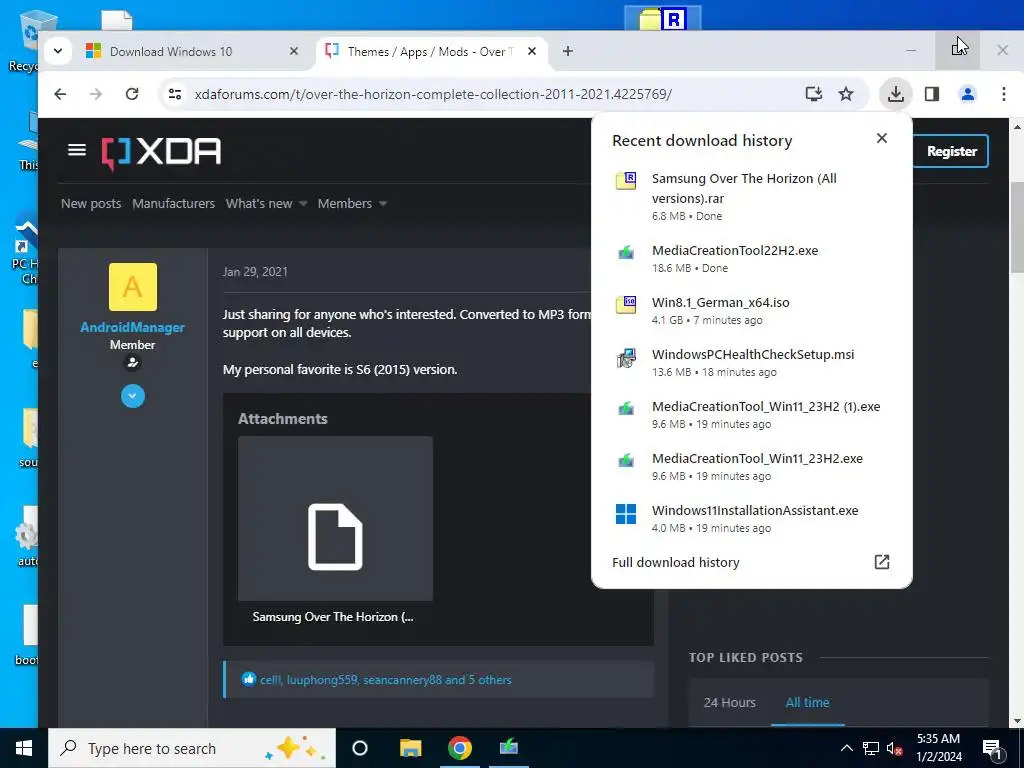
Task: Select MediaCreationTool_Win11_23H2.exe entry
Action: tap(751, 466)
